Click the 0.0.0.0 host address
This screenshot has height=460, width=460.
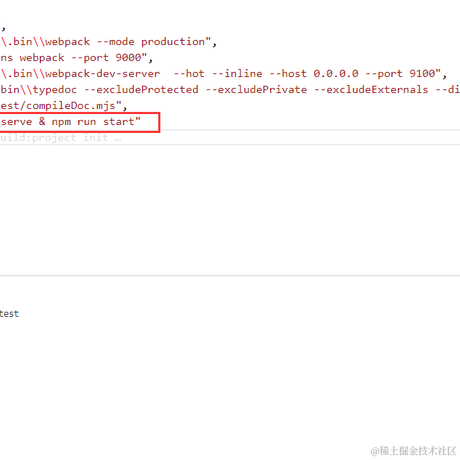tap(336, 73)
